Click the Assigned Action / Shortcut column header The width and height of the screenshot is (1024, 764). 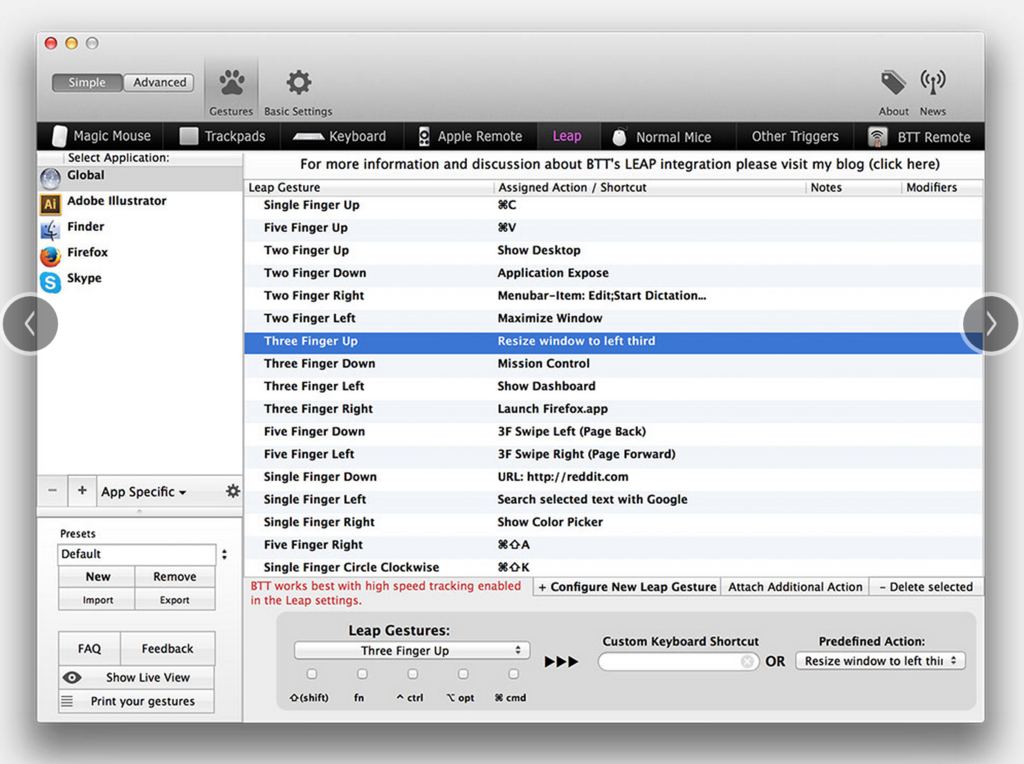(650, 187)
